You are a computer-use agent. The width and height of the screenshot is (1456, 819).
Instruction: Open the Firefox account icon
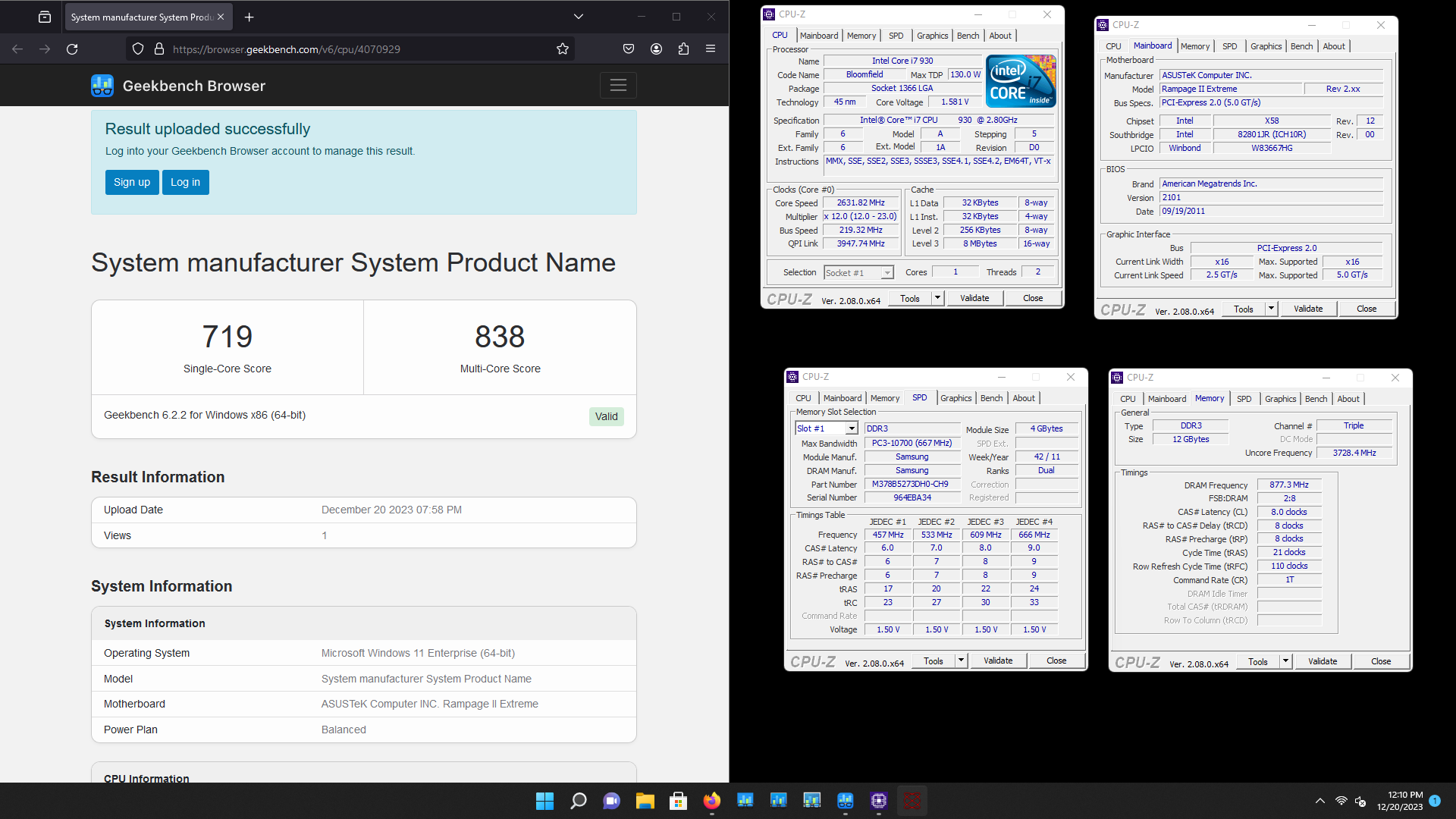click(656, 49)
